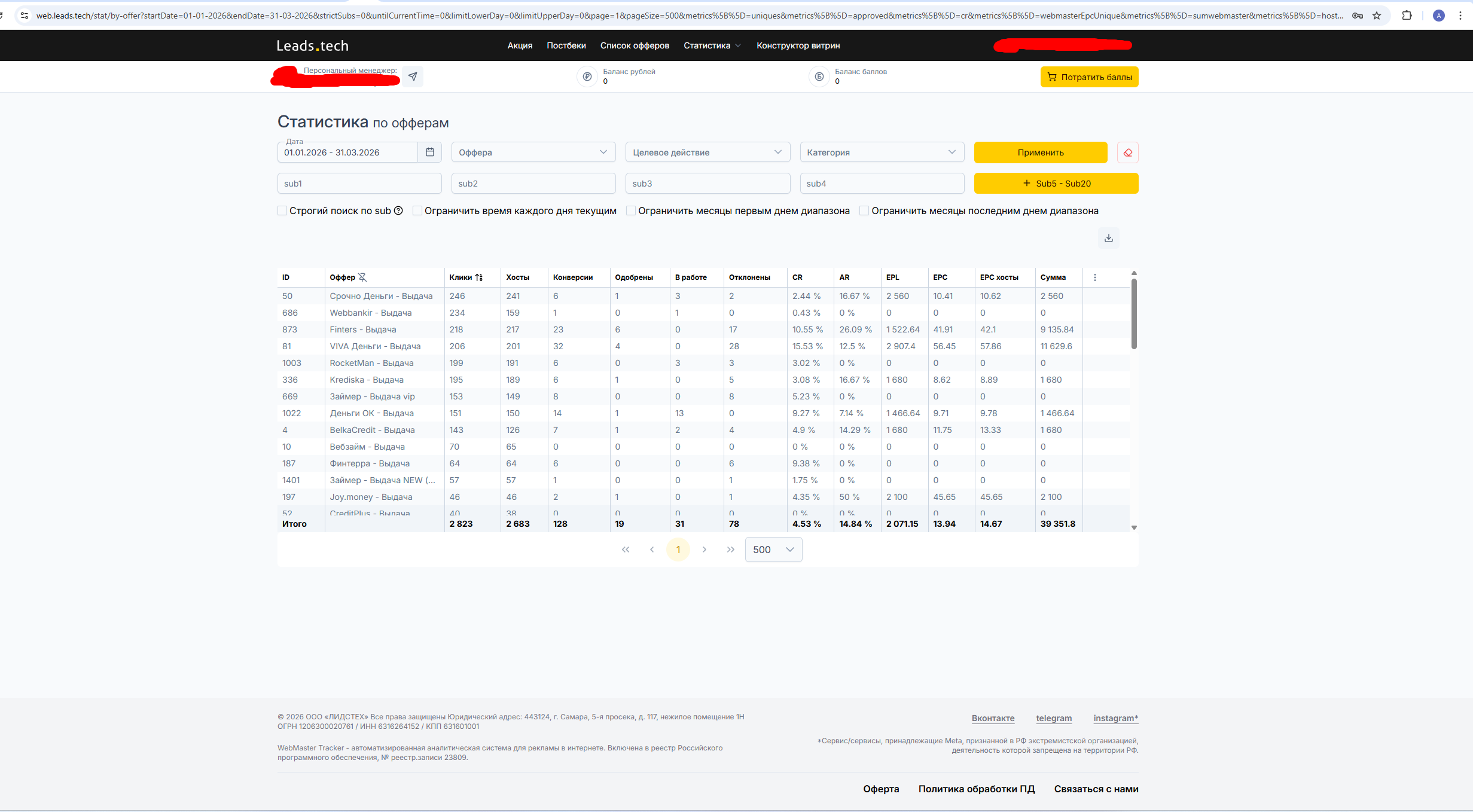
Task: Check Ограничить время каждого дня текущим
Action: pyautogui.click(x=417, y=210)
